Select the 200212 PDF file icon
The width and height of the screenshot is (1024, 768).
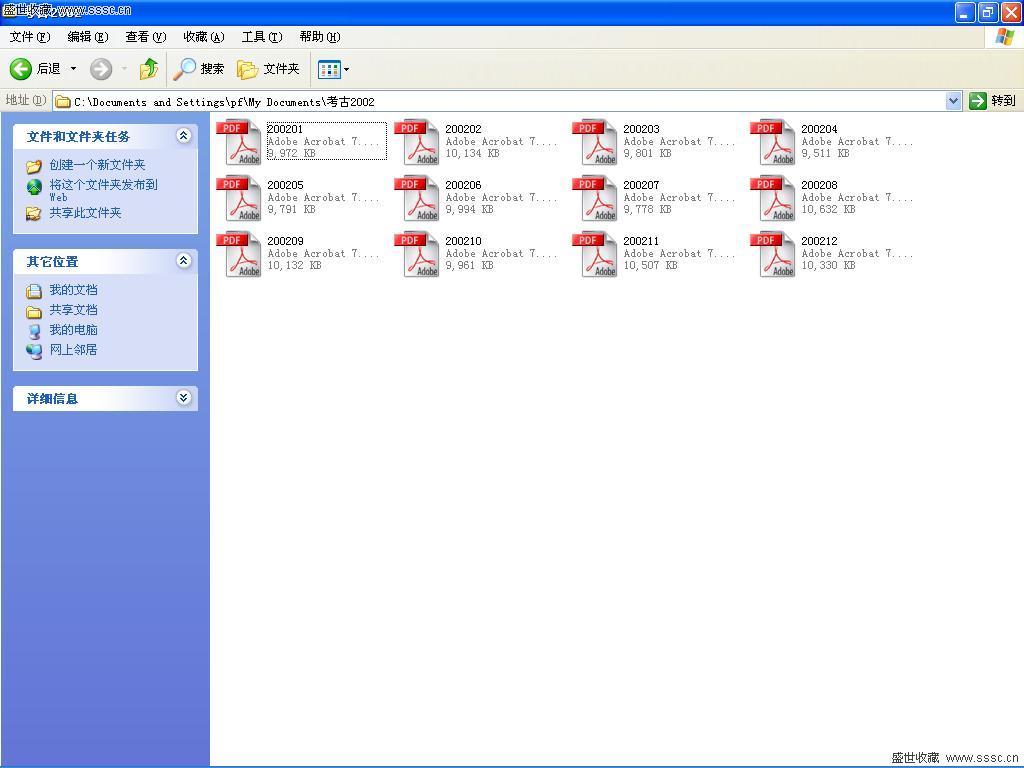tap(777, 254)
